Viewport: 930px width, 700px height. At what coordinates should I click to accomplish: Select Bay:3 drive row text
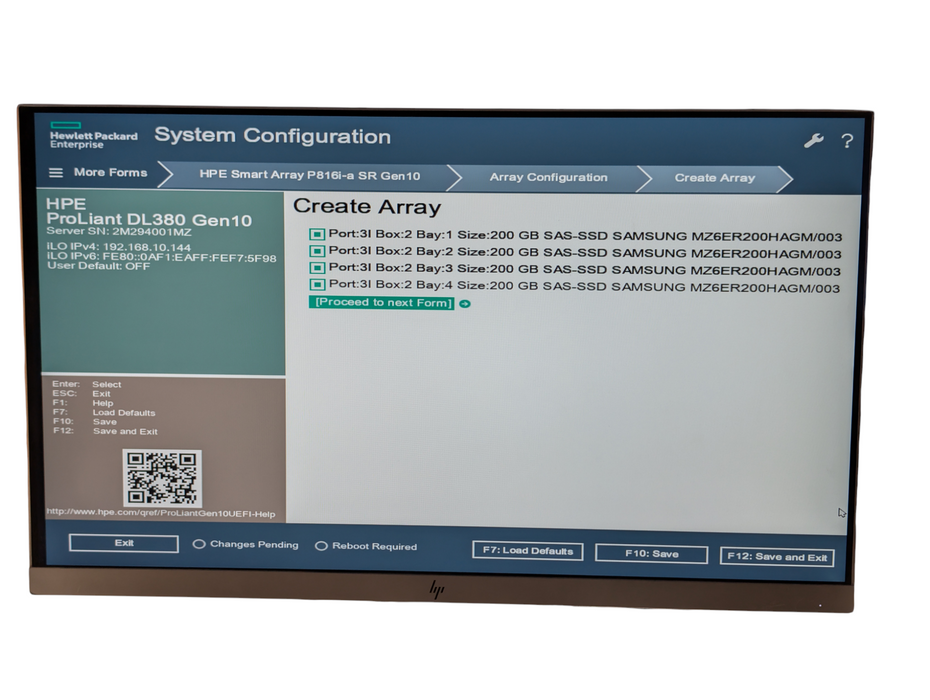click(x=585, y=269)
